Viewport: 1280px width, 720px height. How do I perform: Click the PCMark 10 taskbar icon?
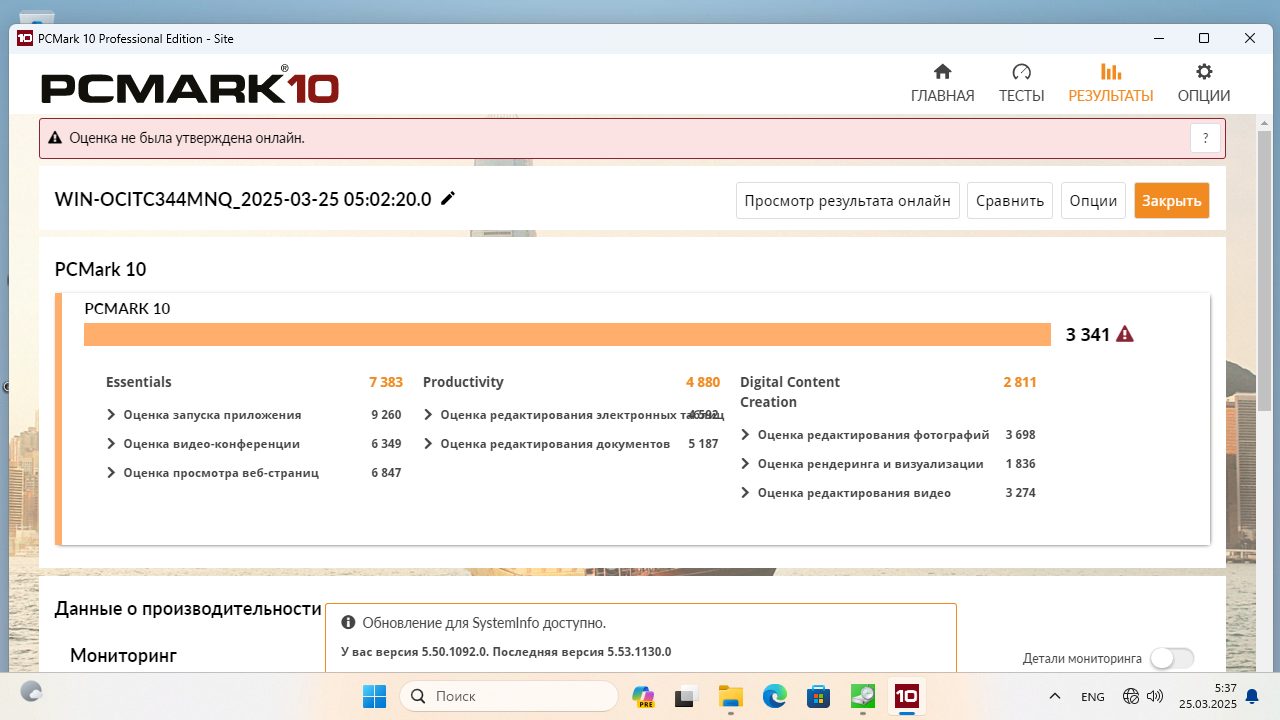[x=906, y=696]
